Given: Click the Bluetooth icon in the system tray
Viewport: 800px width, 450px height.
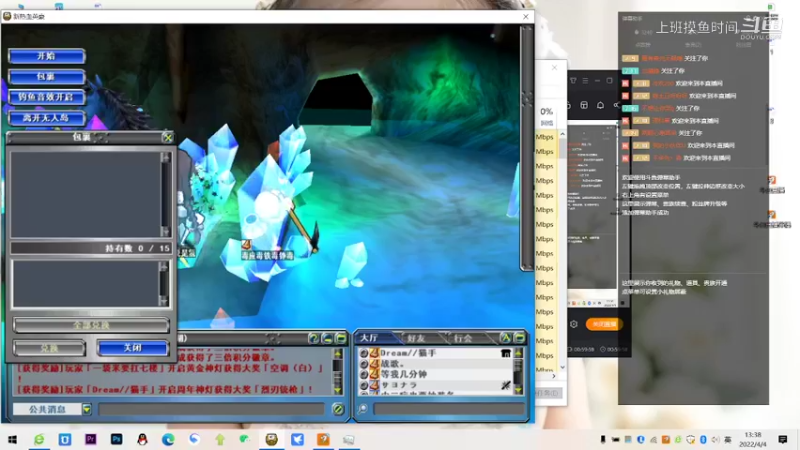Looking at the screenshot, I should coord(703,439).
